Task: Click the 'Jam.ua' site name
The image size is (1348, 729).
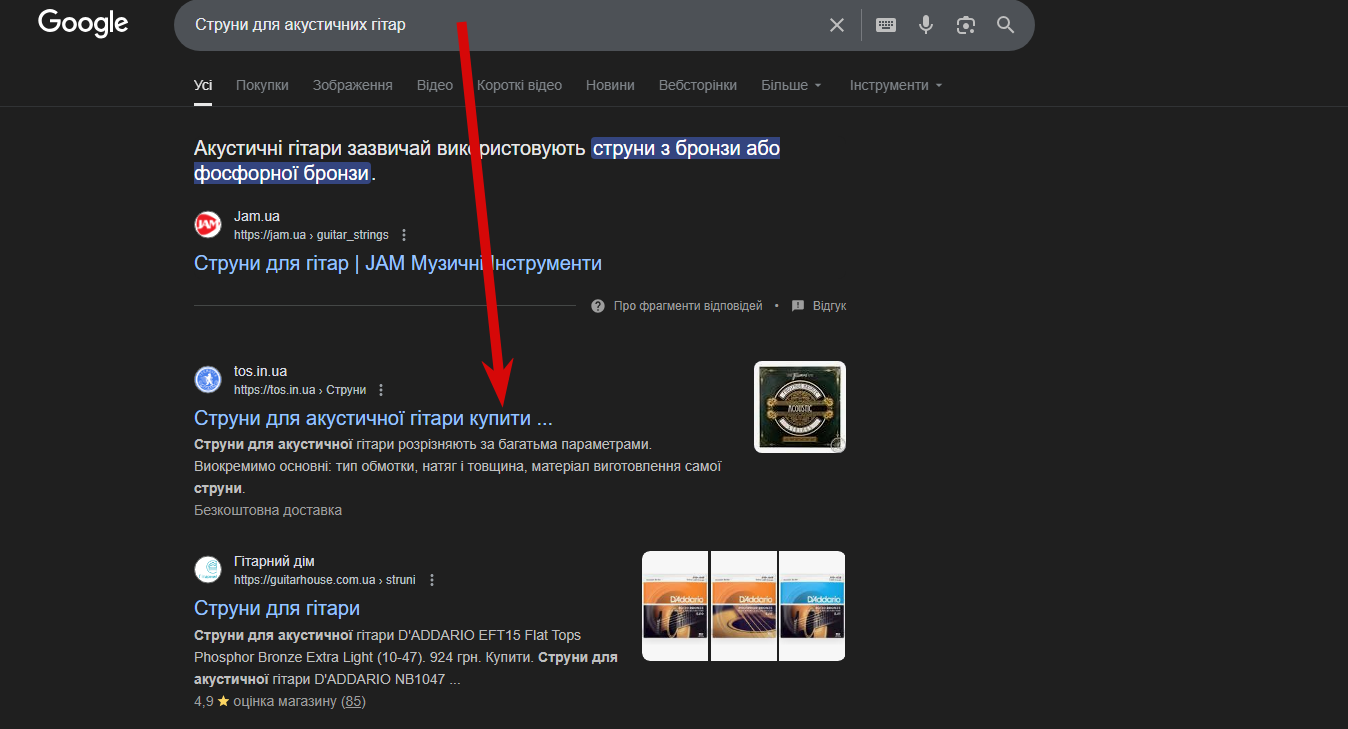Action: pyautogui.click(x=257, y=216)
